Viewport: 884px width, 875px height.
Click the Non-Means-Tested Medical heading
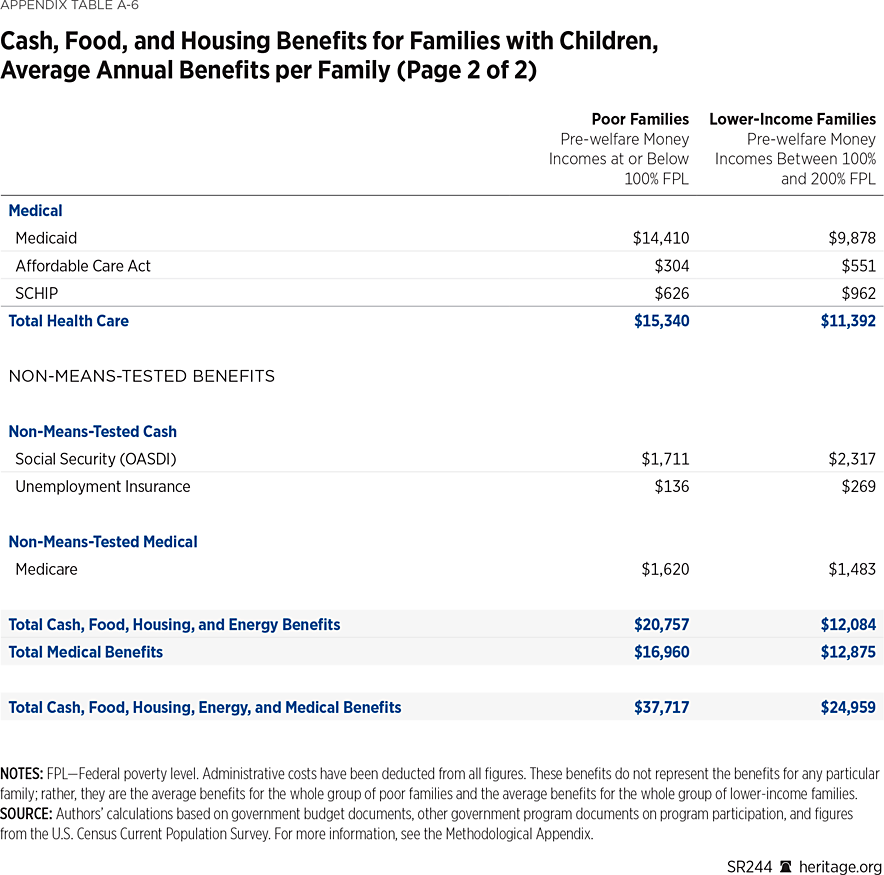click(103, 542)
